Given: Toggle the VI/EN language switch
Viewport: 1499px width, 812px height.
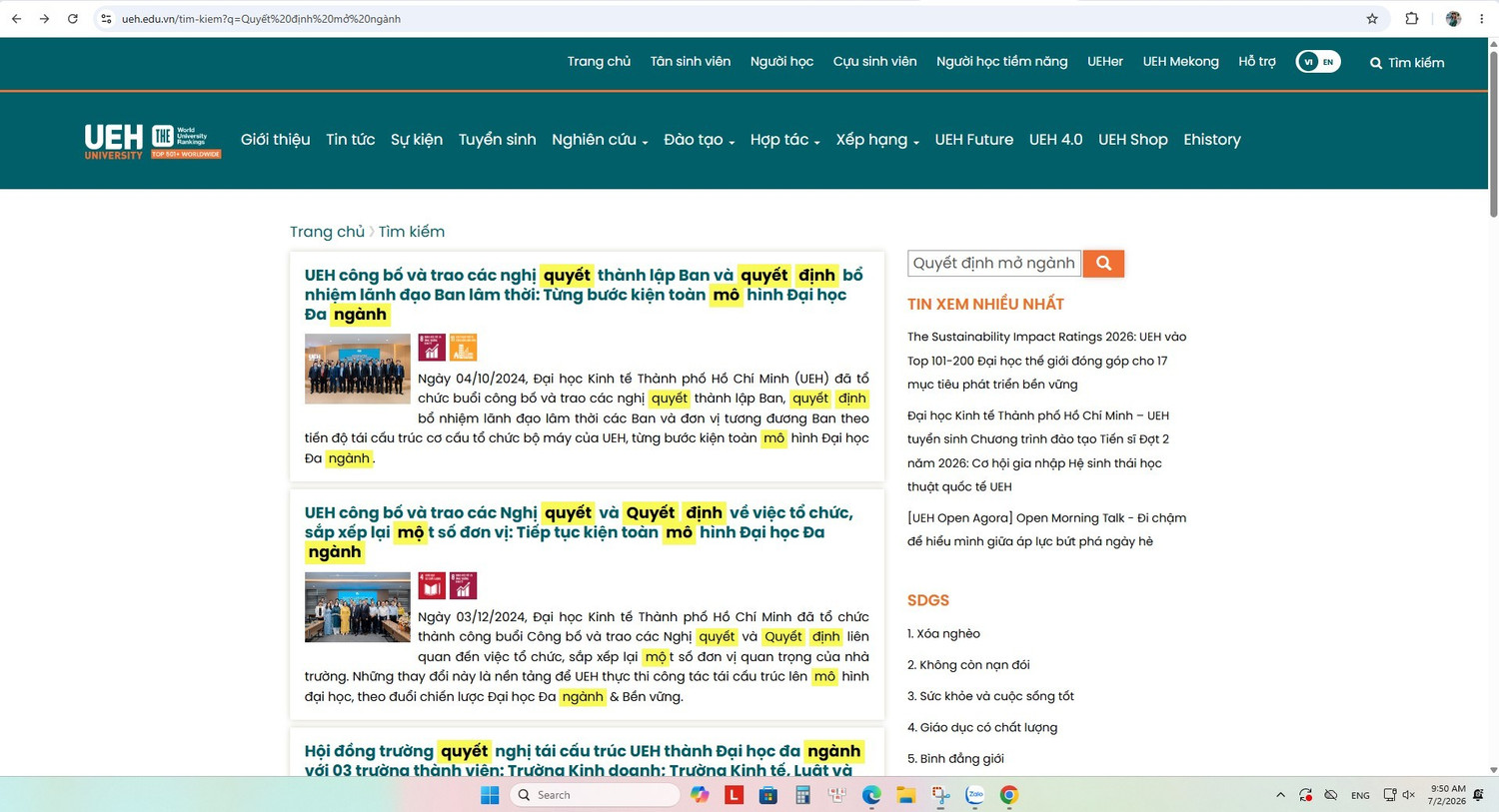Looking at the screenshot, I should click(1318, 62).
